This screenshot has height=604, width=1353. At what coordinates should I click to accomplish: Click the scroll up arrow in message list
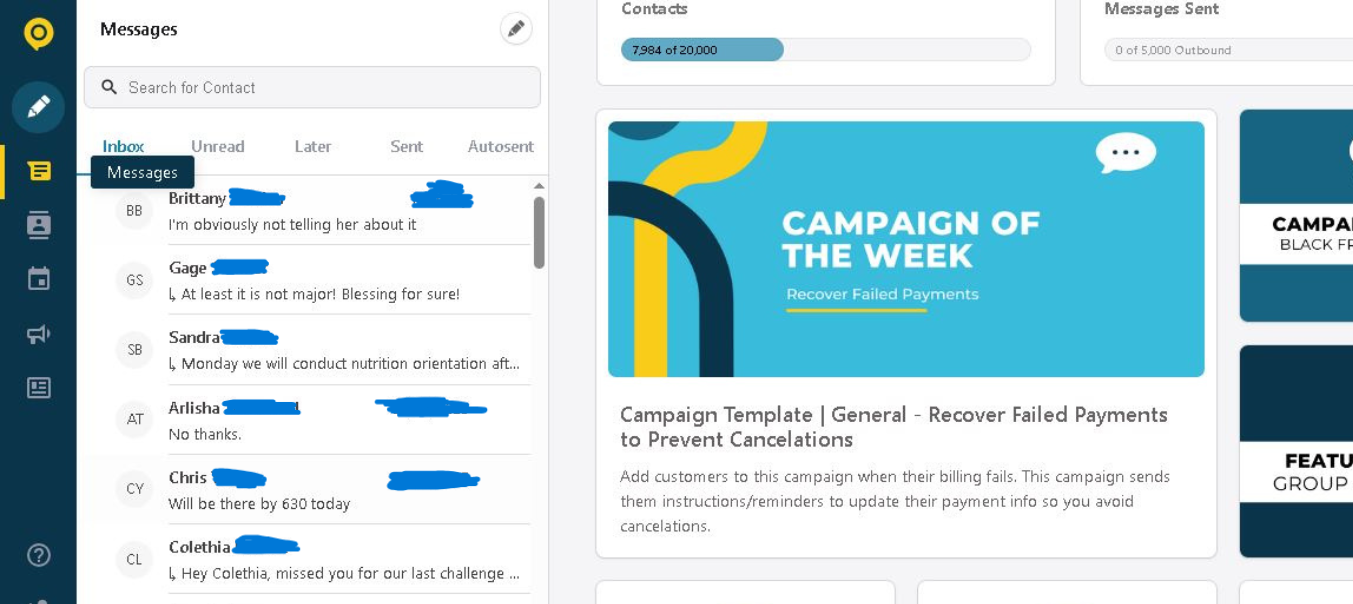539,186
